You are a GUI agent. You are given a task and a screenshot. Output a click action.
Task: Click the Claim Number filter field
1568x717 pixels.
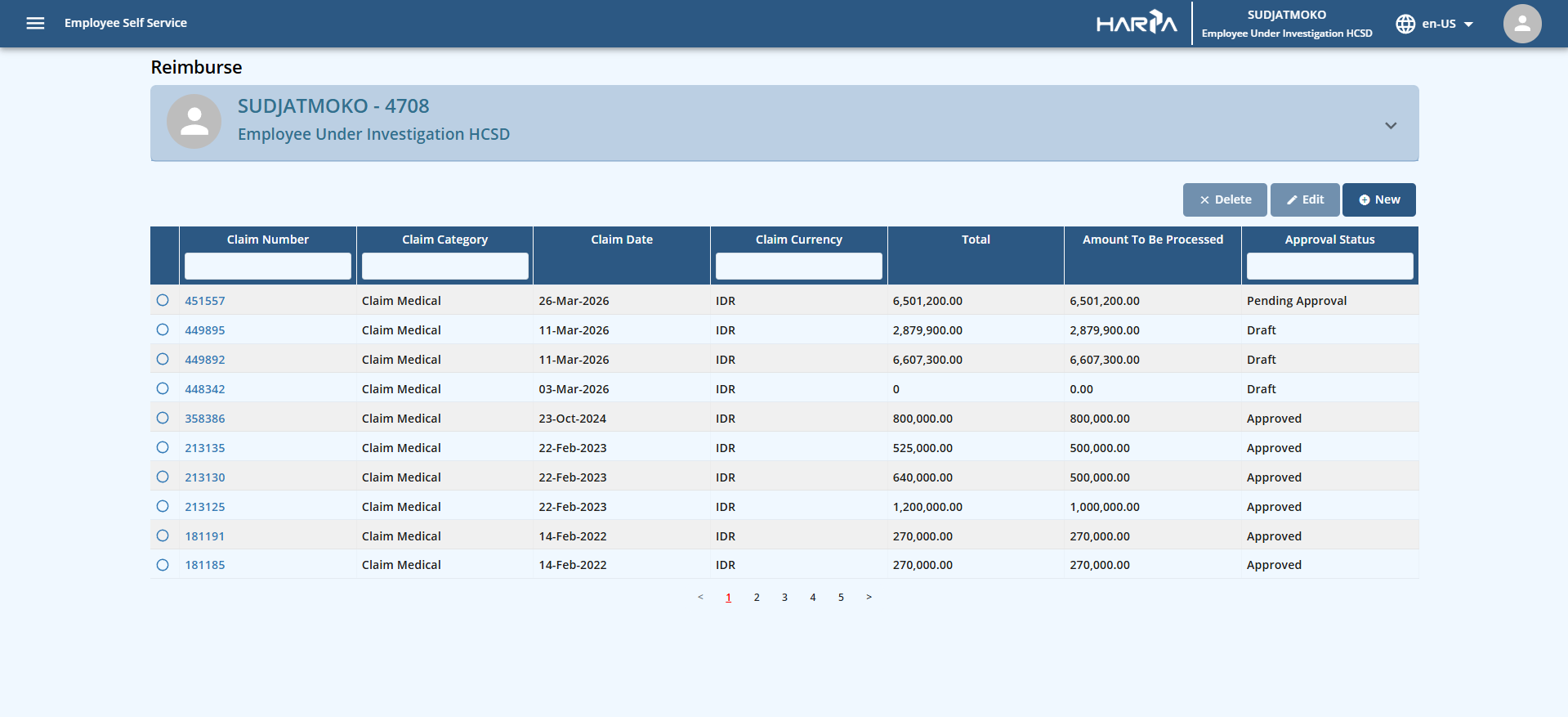tap(267, 267)
